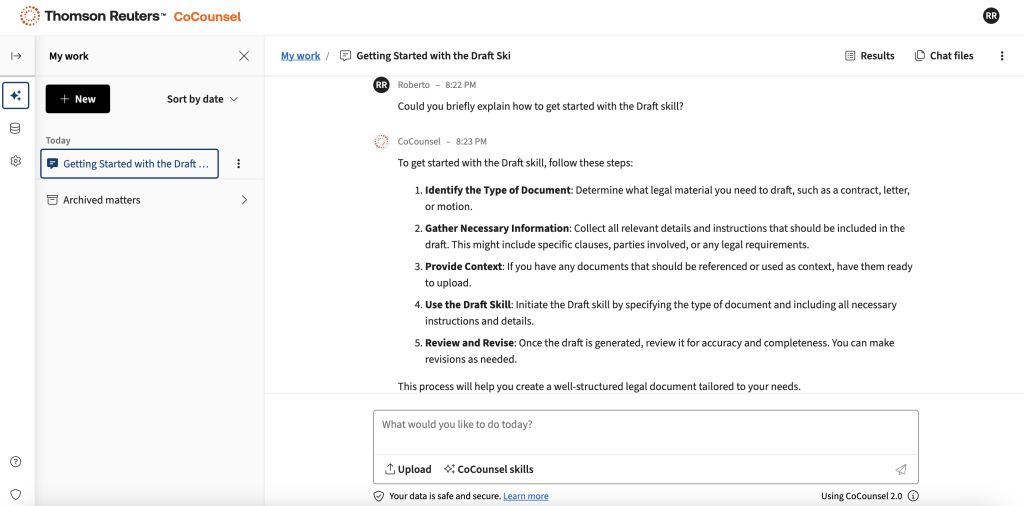Click the info icon beside CoCounsel 2.0

pyautogui.click(x=913, y=496)
